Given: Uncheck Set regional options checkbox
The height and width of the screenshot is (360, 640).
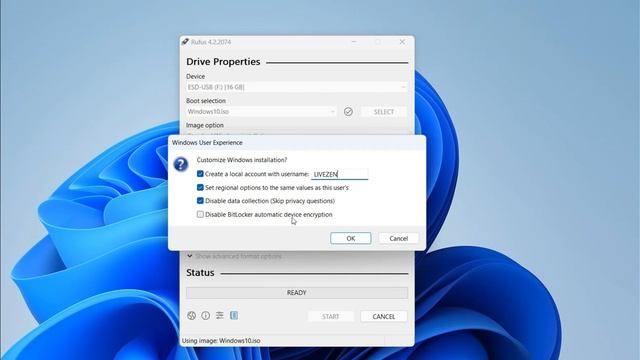Looking at the screenshot, I should (200, 187).
